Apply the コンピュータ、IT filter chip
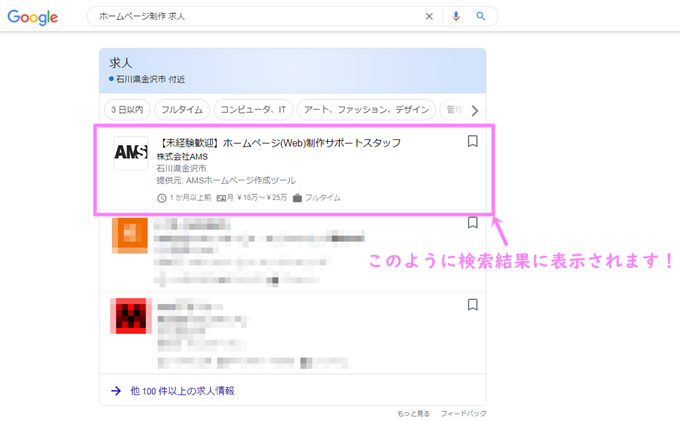680x421 pixels. point(253,110)
